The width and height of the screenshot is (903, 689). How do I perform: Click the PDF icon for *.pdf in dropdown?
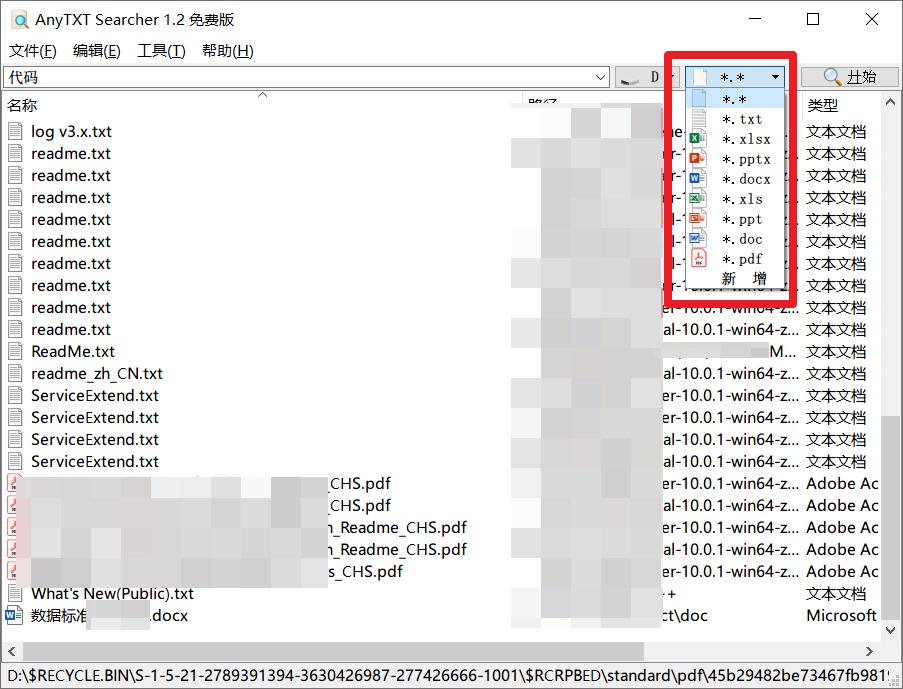(x=699, y=259)
